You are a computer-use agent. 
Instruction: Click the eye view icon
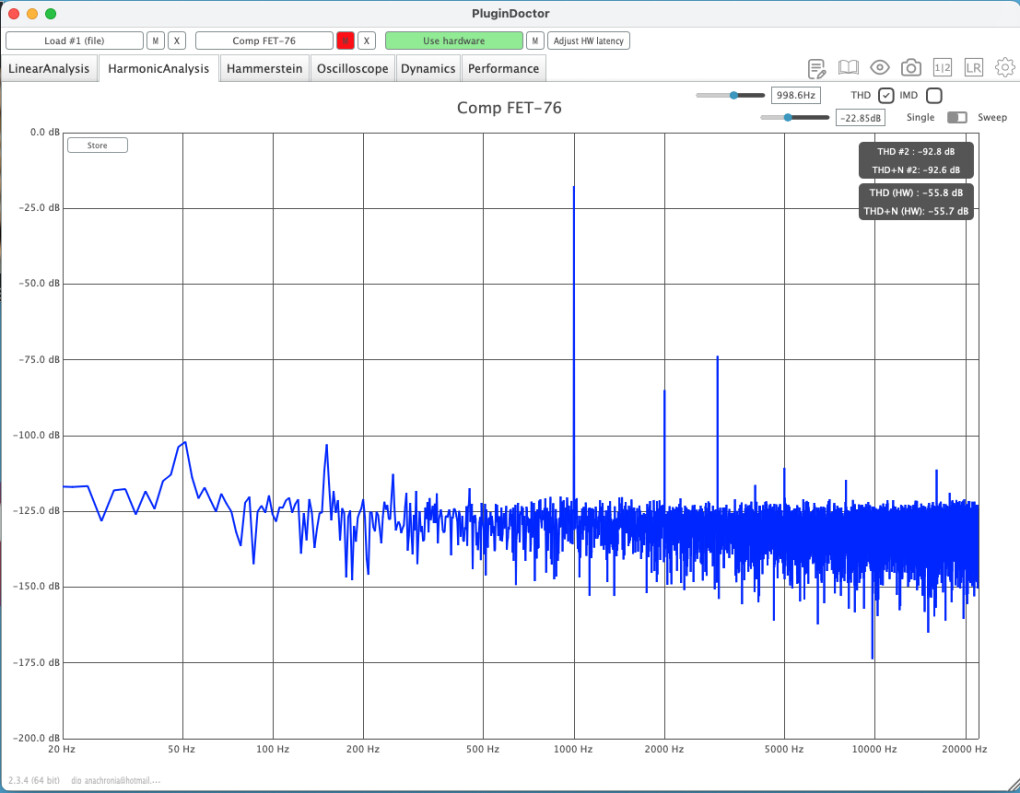880,68
